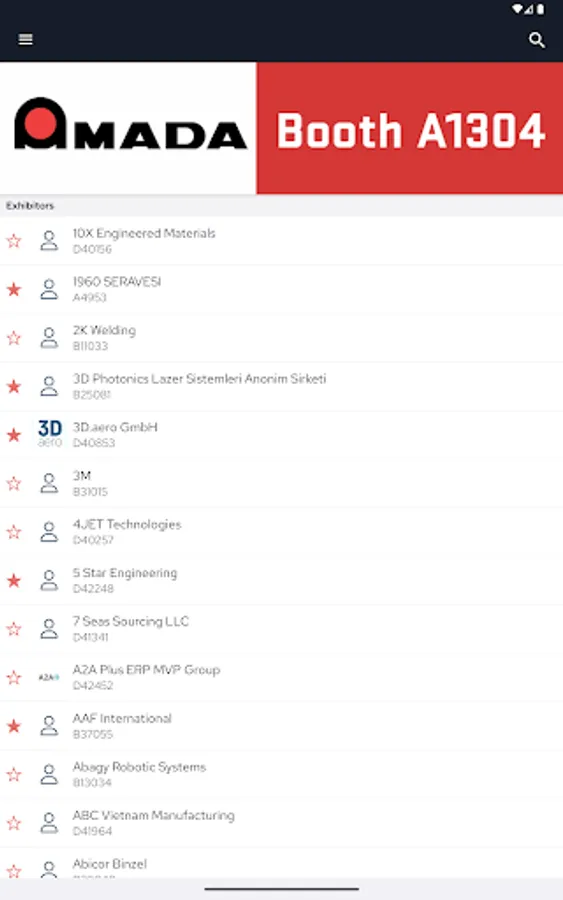
Task: Open 5 Star Engineering details
Action: click(281, 580)
